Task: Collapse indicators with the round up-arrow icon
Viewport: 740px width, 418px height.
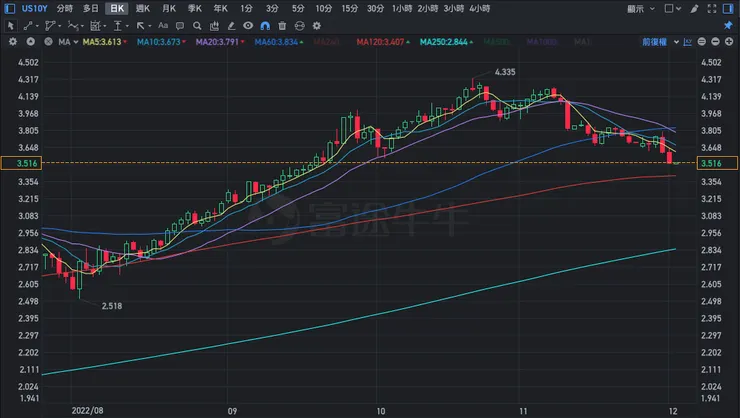Action: pos(31,42)
